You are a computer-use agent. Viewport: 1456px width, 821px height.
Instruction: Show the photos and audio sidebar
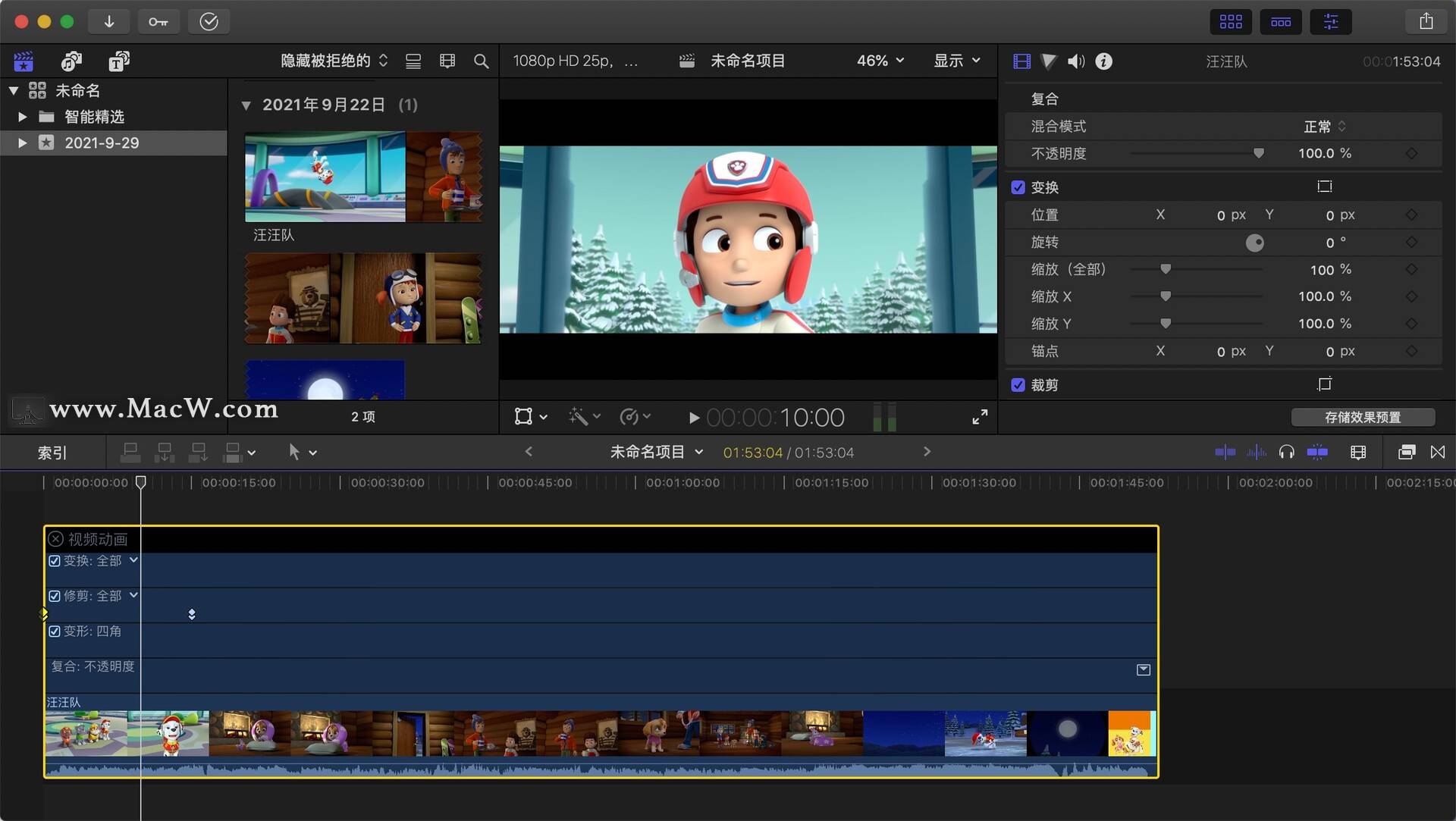71,61
